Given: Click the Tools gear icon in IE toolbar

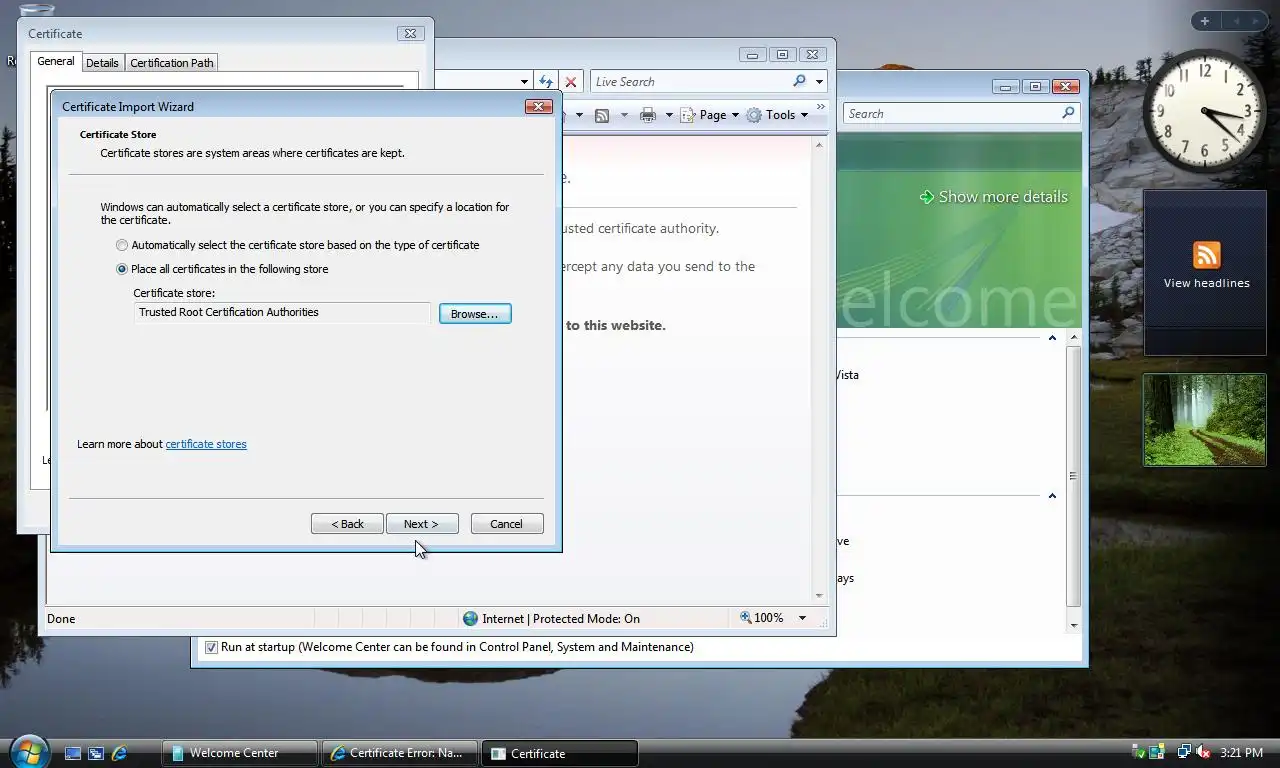Looking at the screenshot, I should click(x=754, y=115).
